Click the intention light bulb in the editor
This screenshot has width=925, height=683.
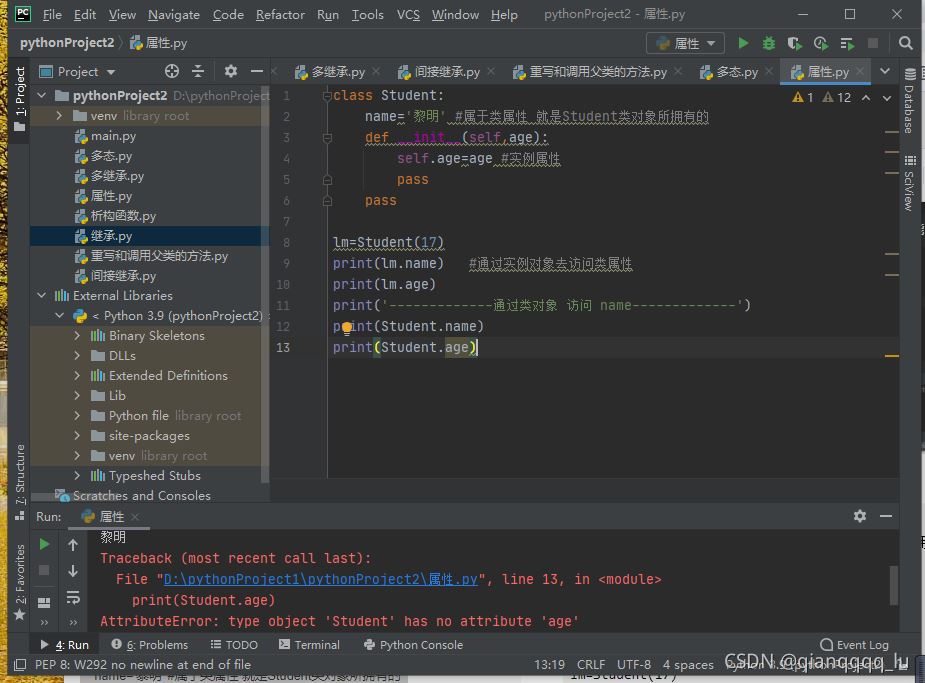[x=347, y=327]
